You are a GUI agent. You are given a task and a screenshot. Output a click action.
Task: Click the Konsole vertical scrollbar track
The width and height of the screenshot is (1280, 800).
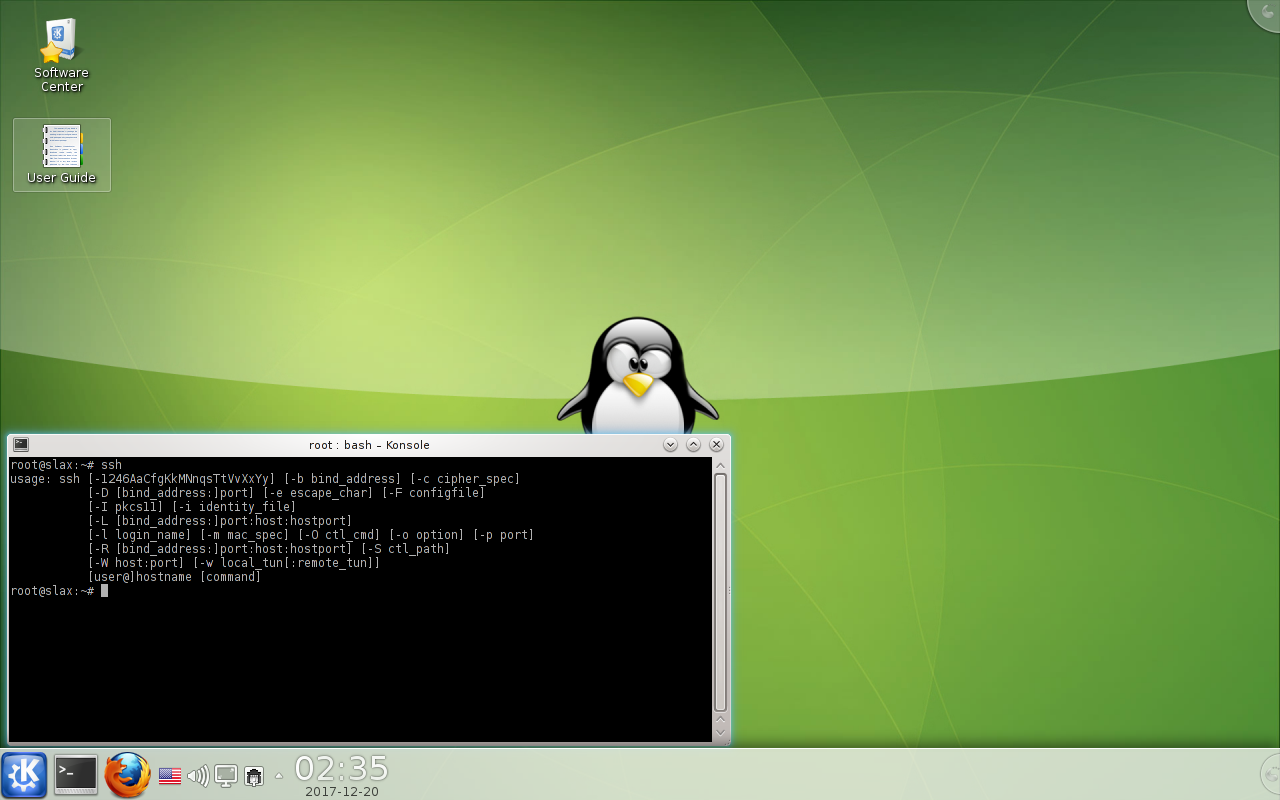tap(720, 592)
